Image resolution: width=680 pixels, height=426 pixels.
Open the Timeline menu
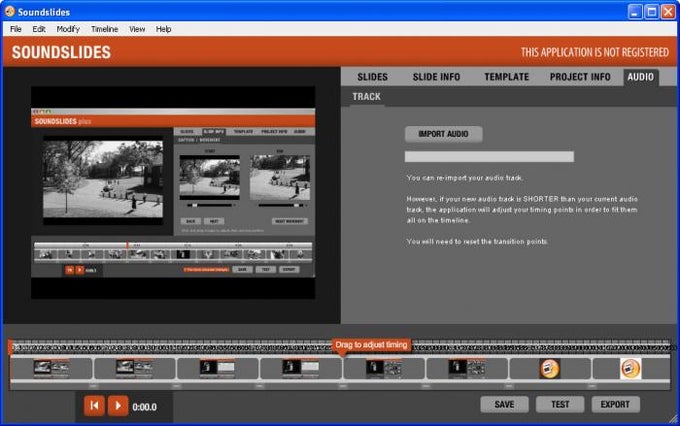105,29
